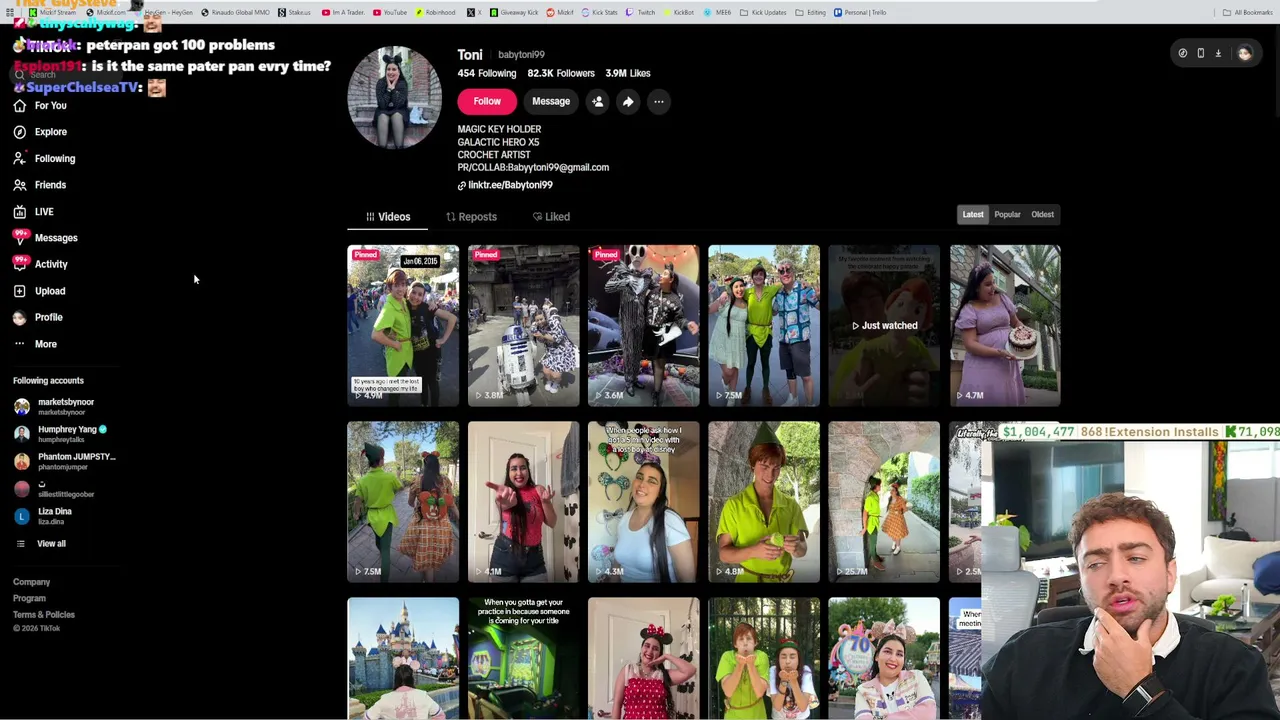The height and width of the screenshot is (720, 1280).
Task: Open the Robinhood bookmark
Action: click(x=436, y=12)
